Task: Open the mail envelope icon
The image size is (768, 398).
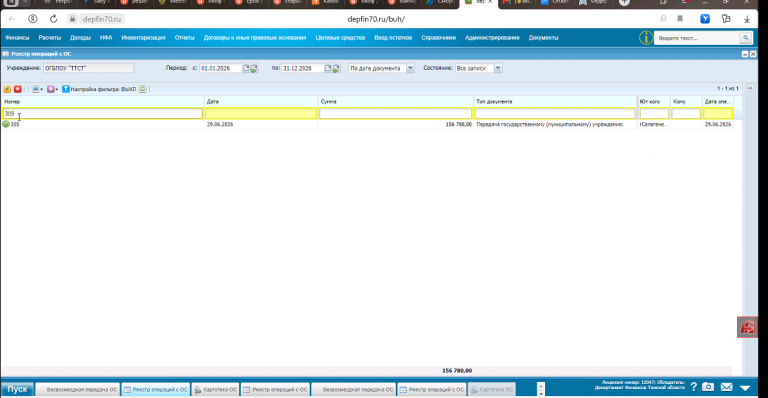Action: tap(726, 387)
